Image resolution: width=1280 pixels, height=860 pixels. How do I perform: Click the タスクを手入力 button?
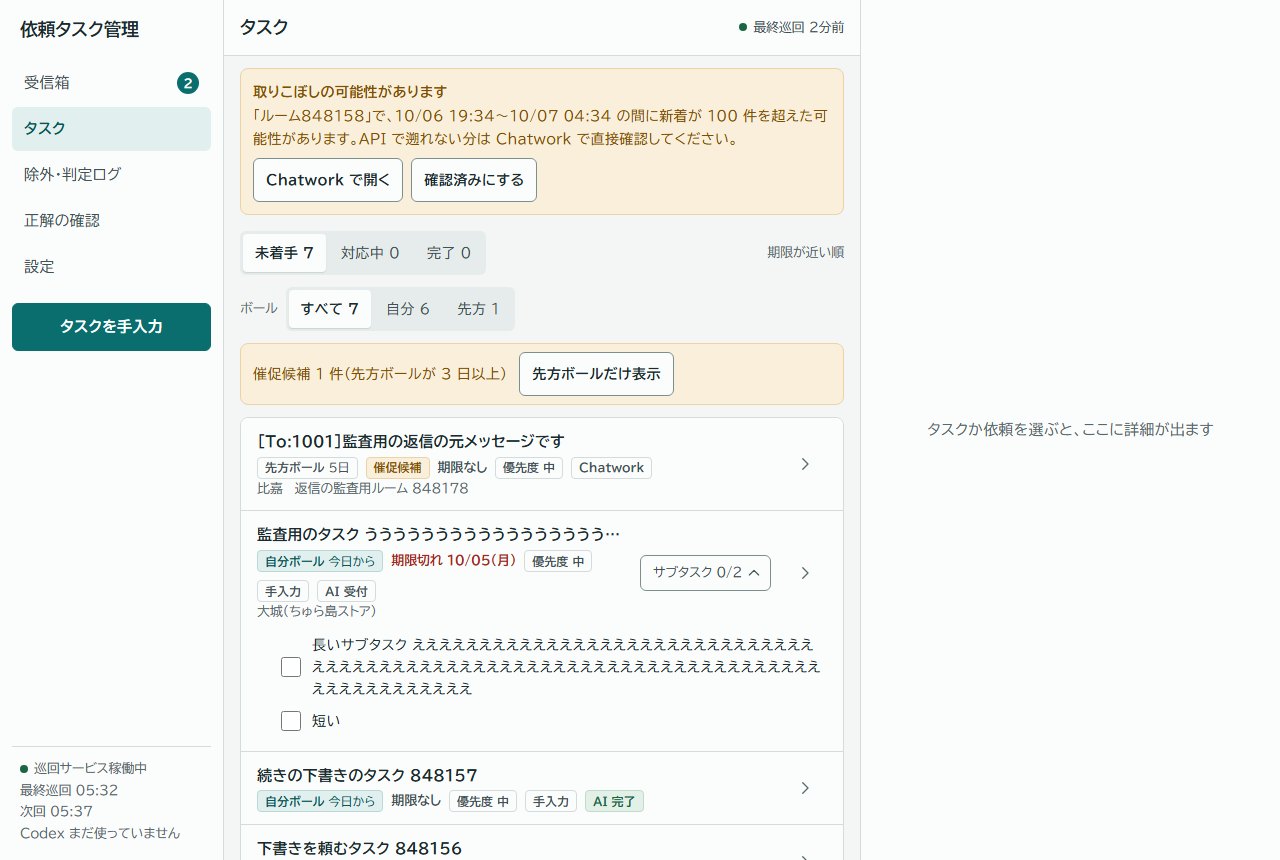pyautogui.click(x=111, y=327)
